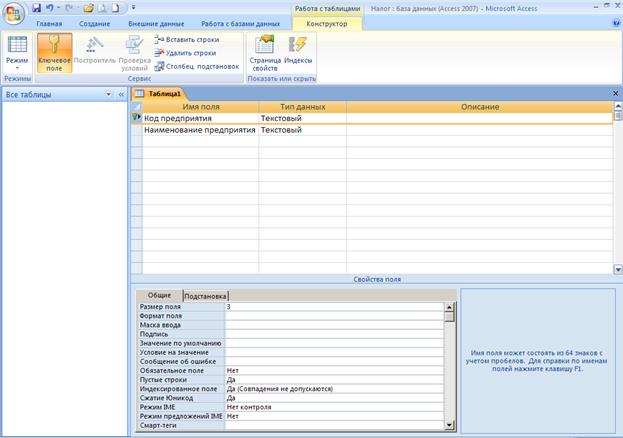Viewport: 623px width, 438px height.
Task: Switch to the Подстановка properties tab
Action: pyautogui.click(x=205, y=296)
